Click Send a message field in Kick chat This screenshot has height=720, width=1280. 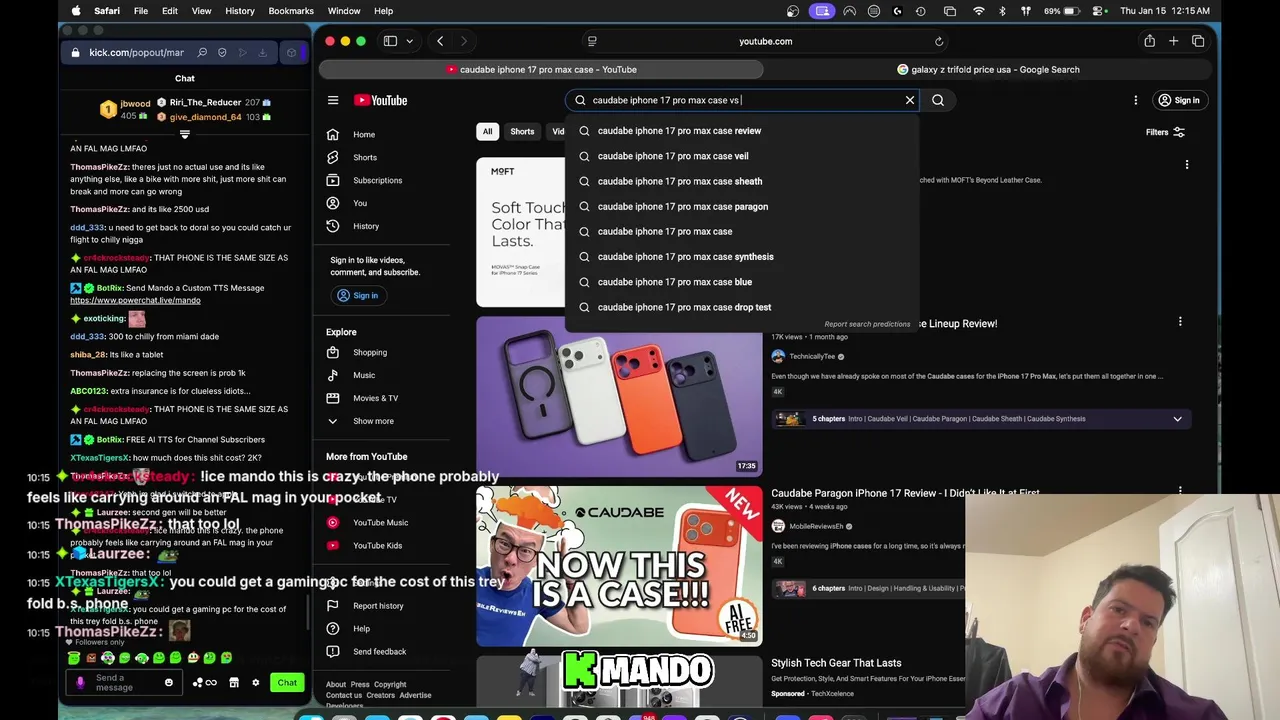click(125, 683)
